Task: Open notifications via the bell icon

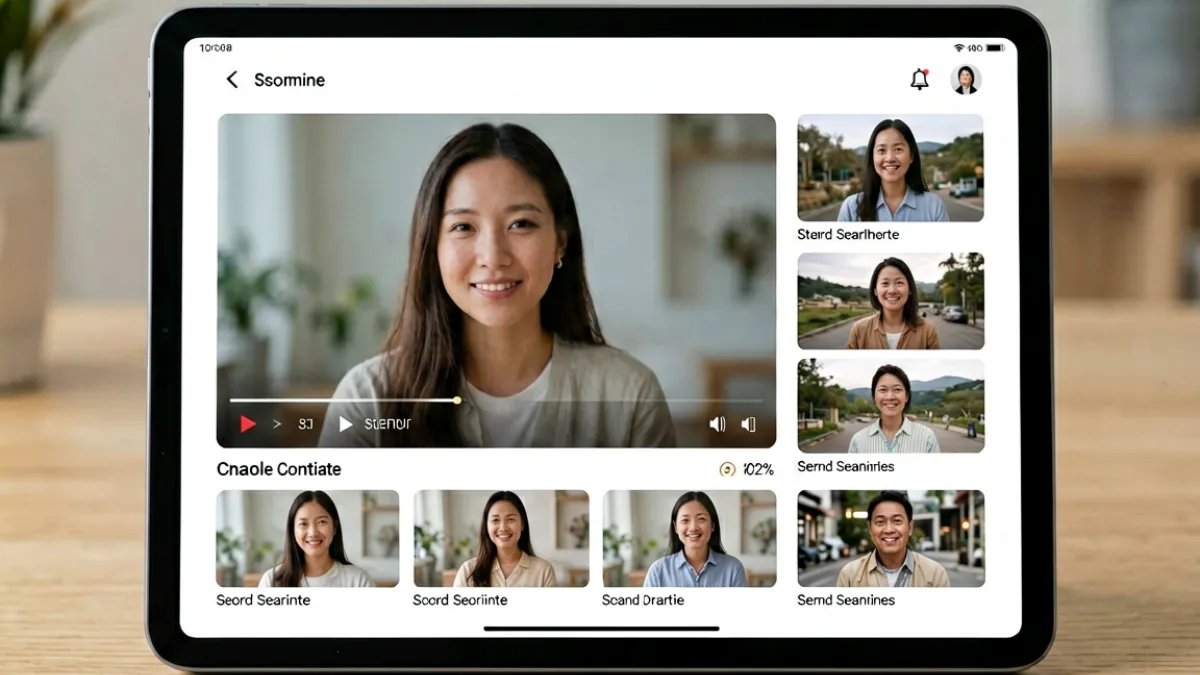Action: [920, 80]
